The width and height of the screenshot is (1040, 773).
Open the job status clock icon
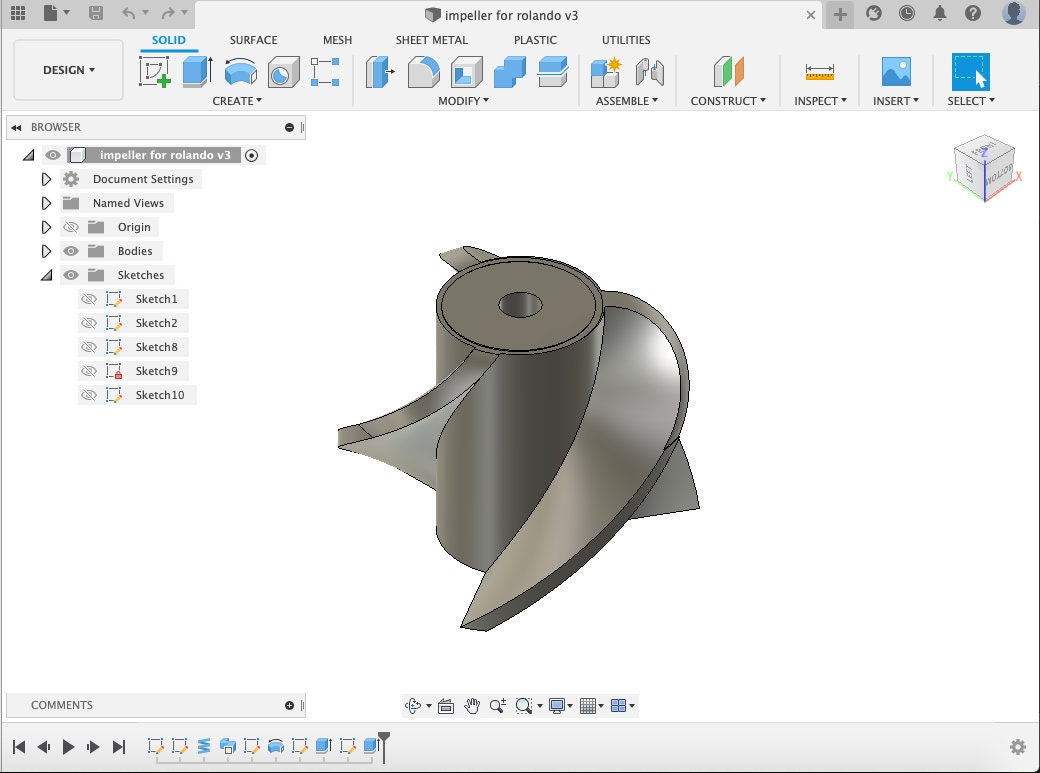(x=907, y=13)
